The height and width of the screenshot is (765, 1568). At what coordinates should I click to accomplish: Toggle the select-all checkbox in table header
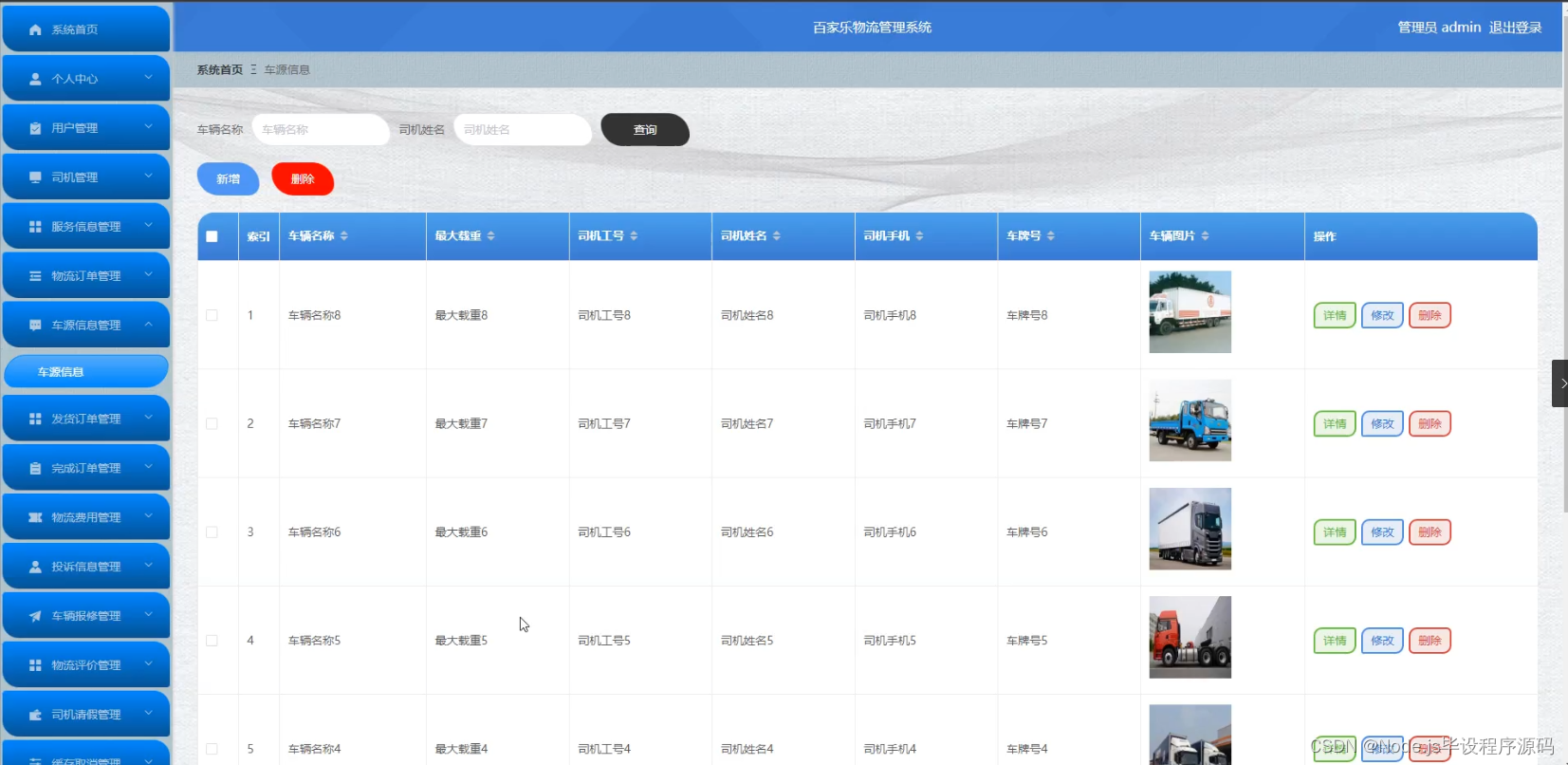click(212, 236)
